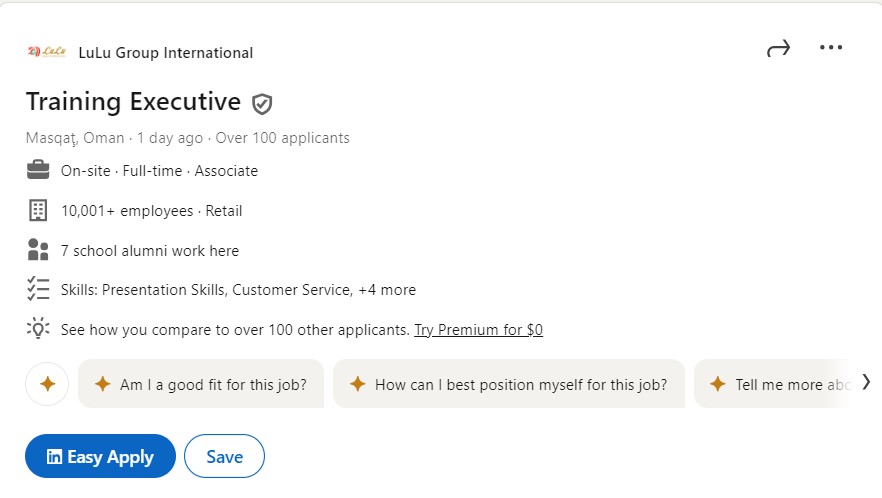The image size is (882, 498).
Task: Click the skills checklist icon
Action: point(38,289)
